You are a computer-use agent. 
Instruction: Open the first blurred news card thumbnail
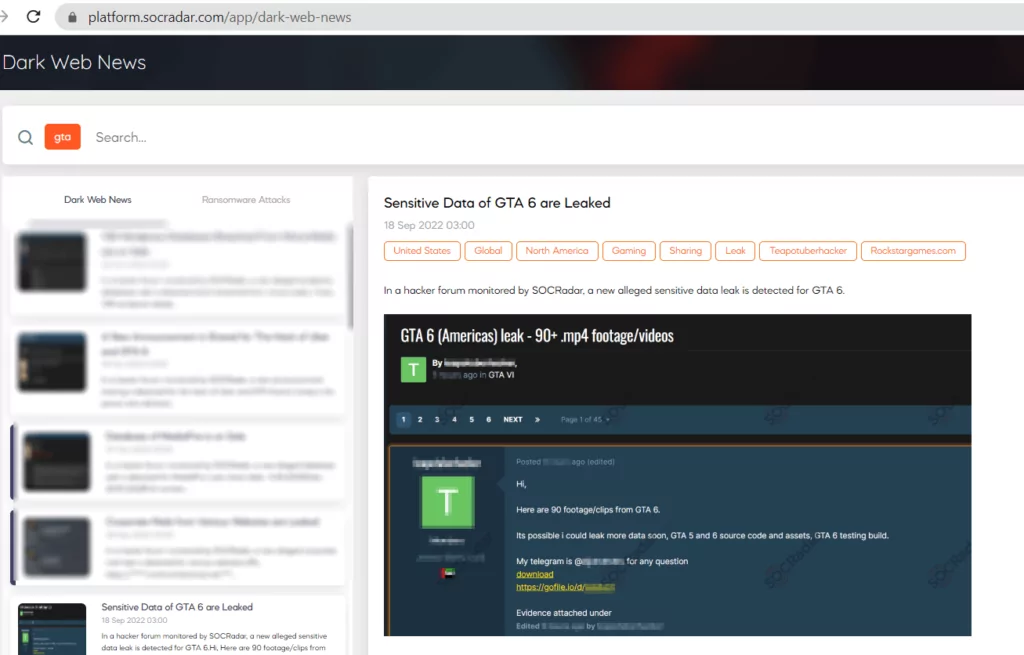tap(52, 261)
